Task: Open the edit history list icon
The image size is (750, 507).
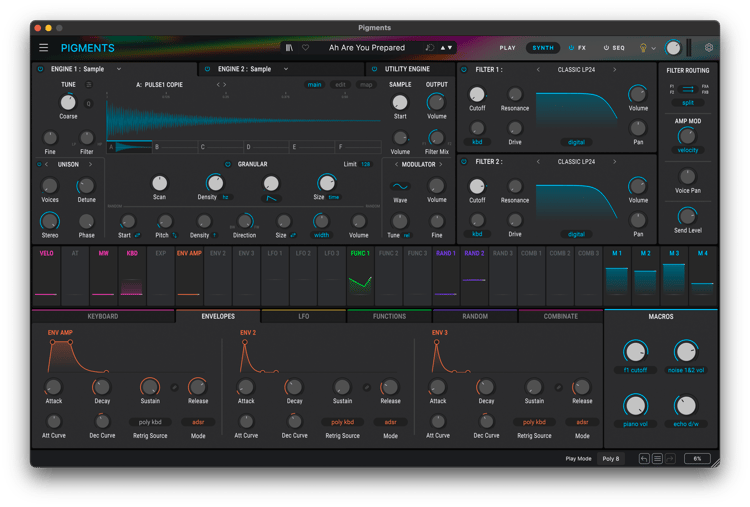Action: [x=657, y=459]
